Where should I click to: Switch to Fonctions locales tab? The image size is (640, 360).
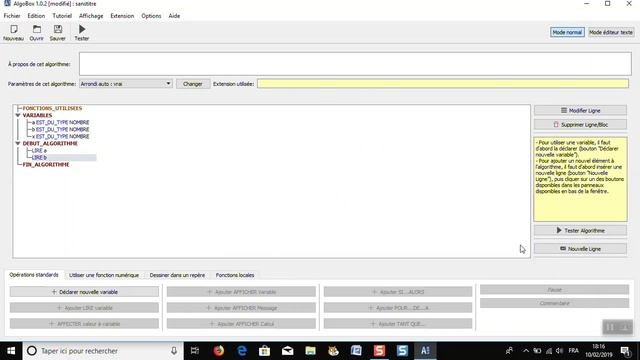click(235, 275)
